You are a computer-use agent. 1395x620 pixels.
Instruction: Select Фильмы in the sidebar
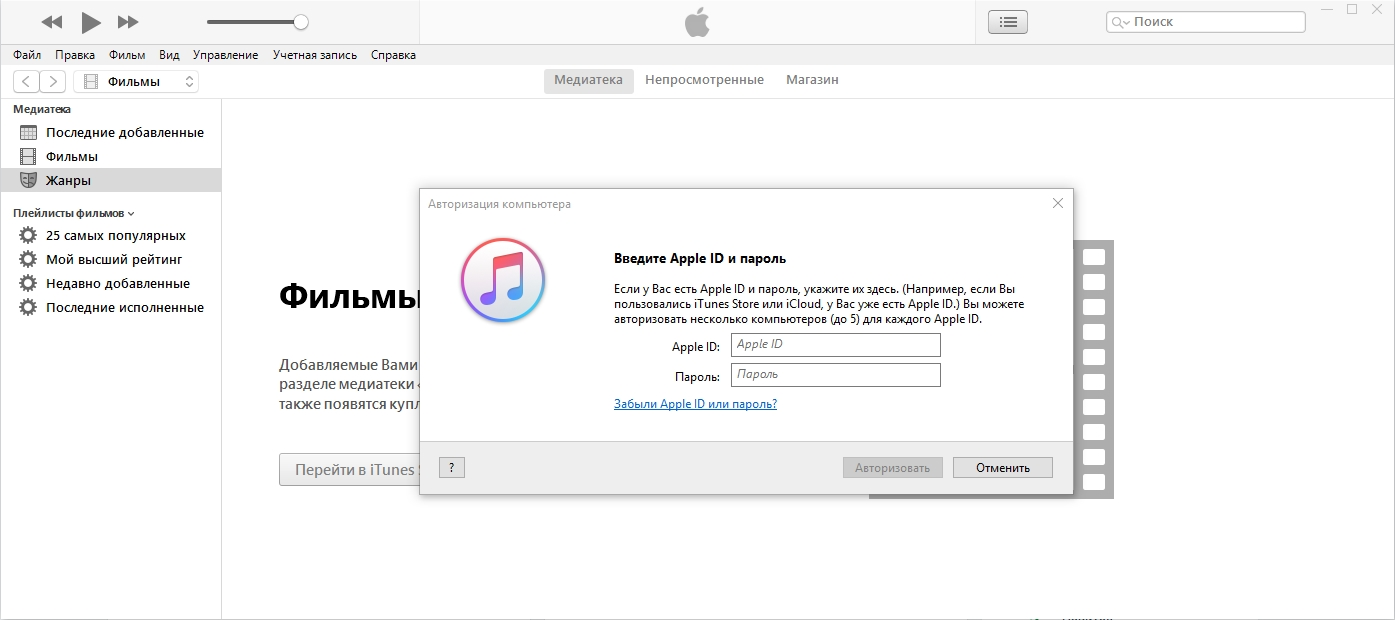point(110,156)
